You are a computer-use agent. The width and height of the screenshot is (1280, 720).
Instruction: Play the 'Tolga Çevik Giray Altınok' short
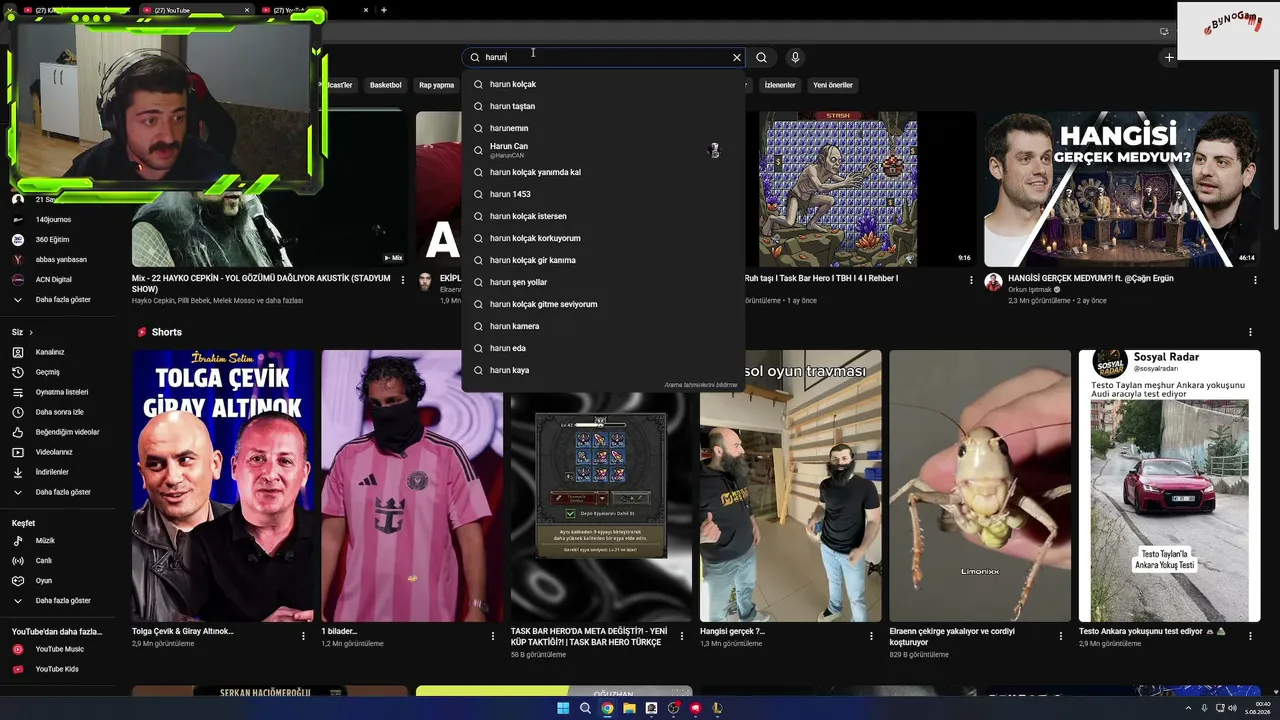(x=222, y=486)
